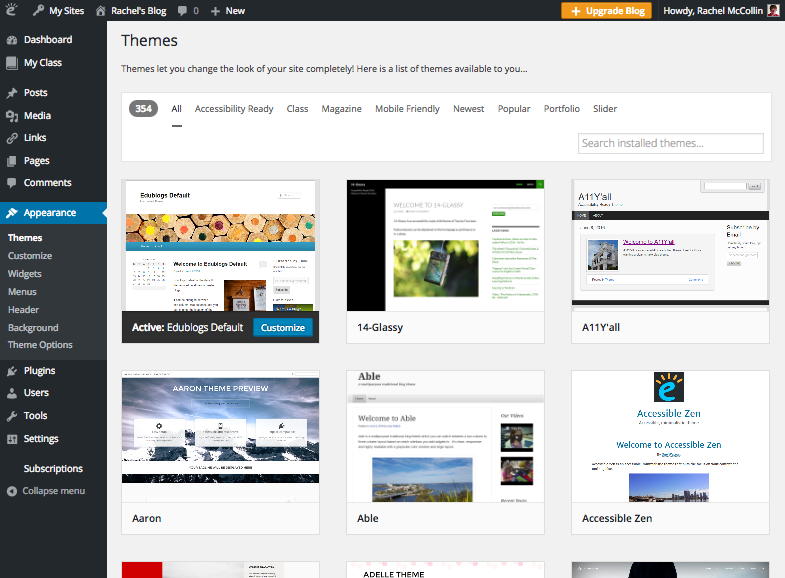Open Widgets submenu item
785x578 pixels.
pyautogui.click(x=25, y=274)
